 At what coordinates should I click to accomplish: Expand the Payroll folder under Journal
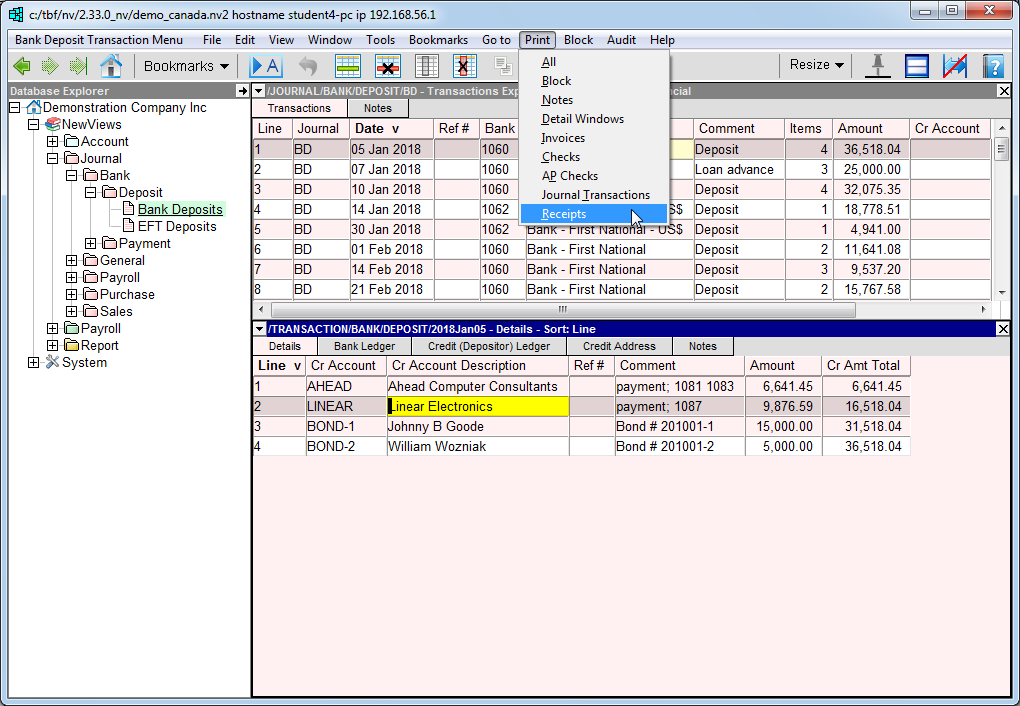pyautogui.click(x=72, y=278)
